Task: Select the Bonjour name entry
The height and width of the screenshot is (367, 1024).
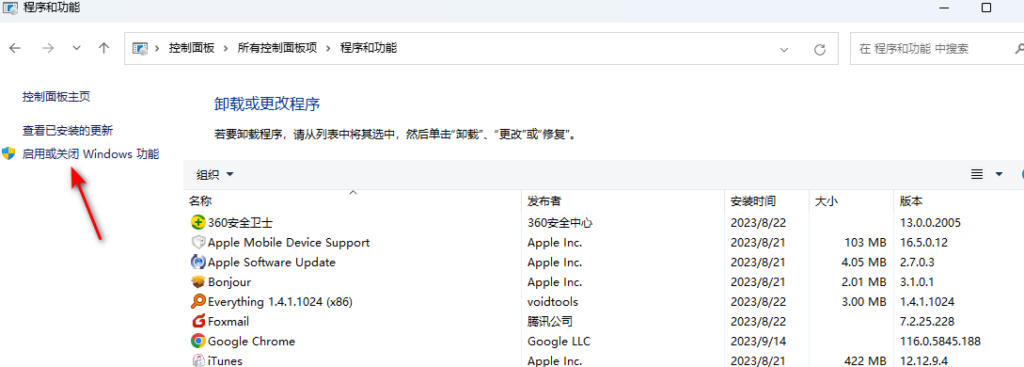Action: point(229,282)
